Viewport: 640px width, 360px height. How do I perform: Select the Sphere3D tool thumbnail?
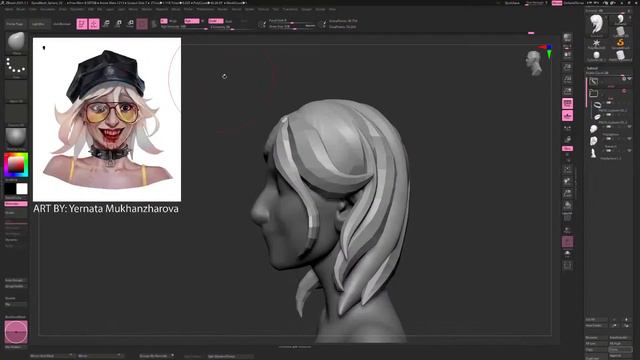(596, 56)
